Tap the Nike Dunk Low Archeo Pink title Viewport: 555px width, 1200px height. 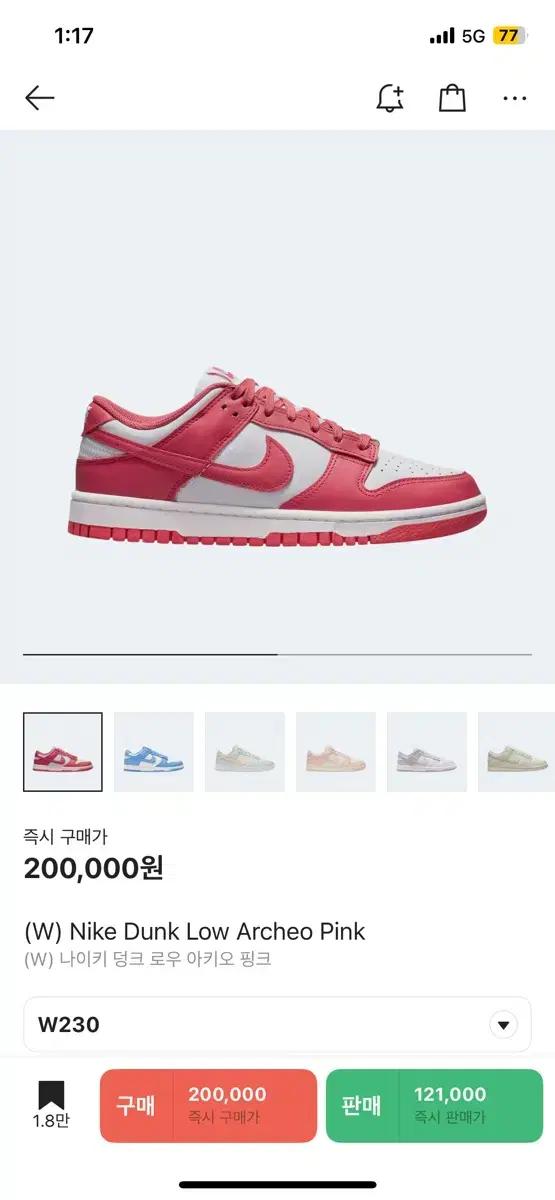195,931
